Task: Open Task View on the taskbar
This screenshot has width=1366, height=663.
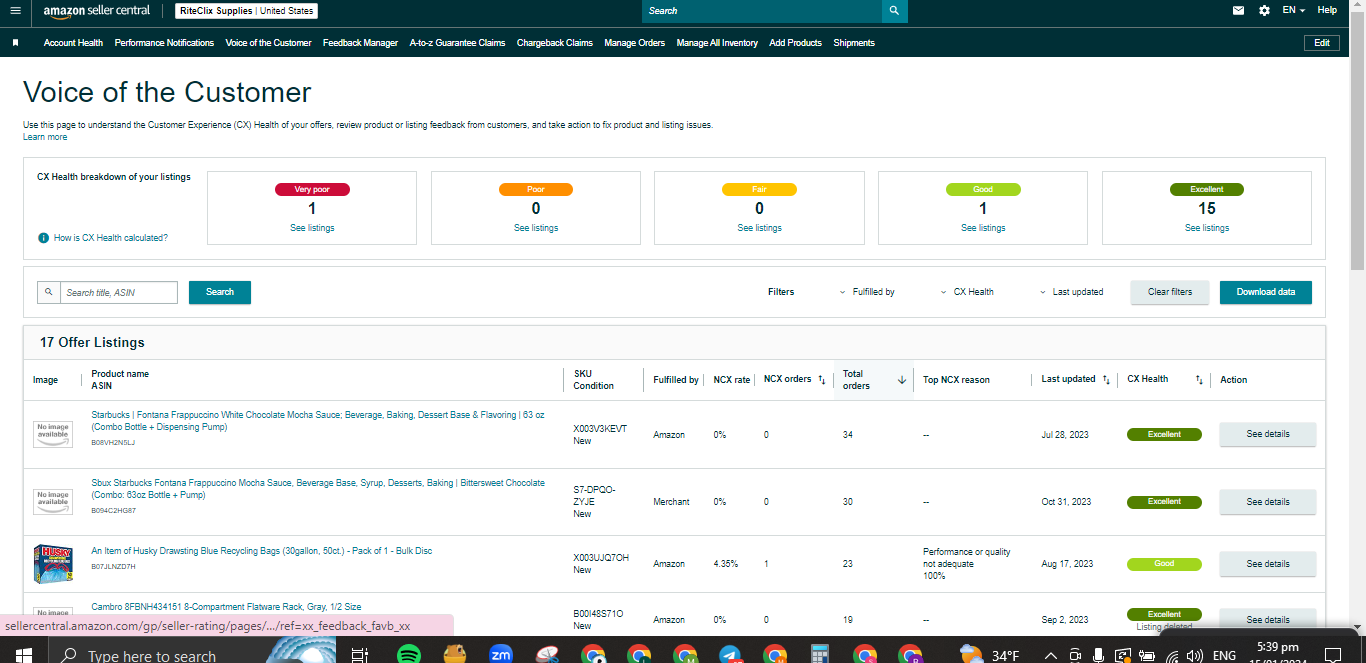Action: coord(360,655)
